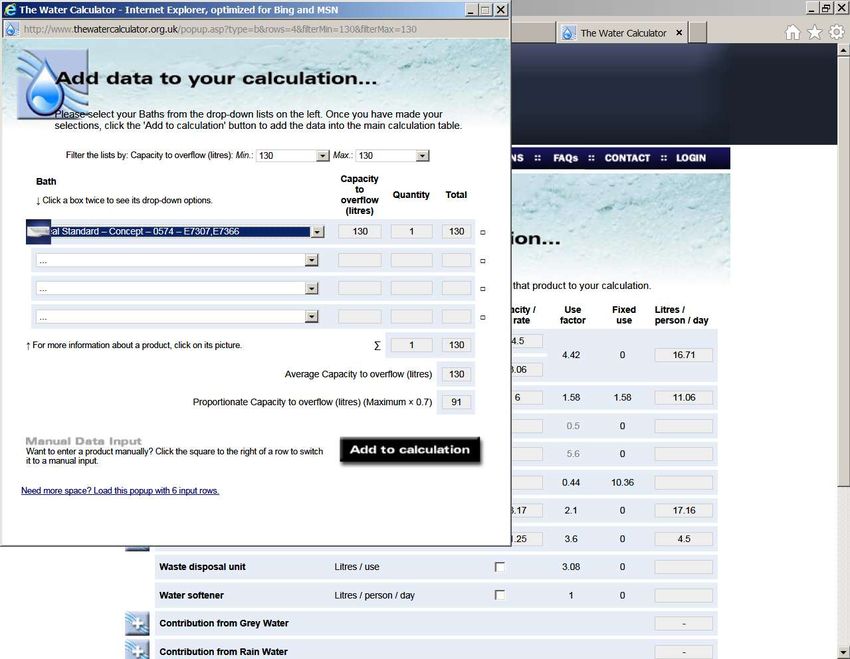
Task: Open the third row bath dropdown
Action: 311,288
